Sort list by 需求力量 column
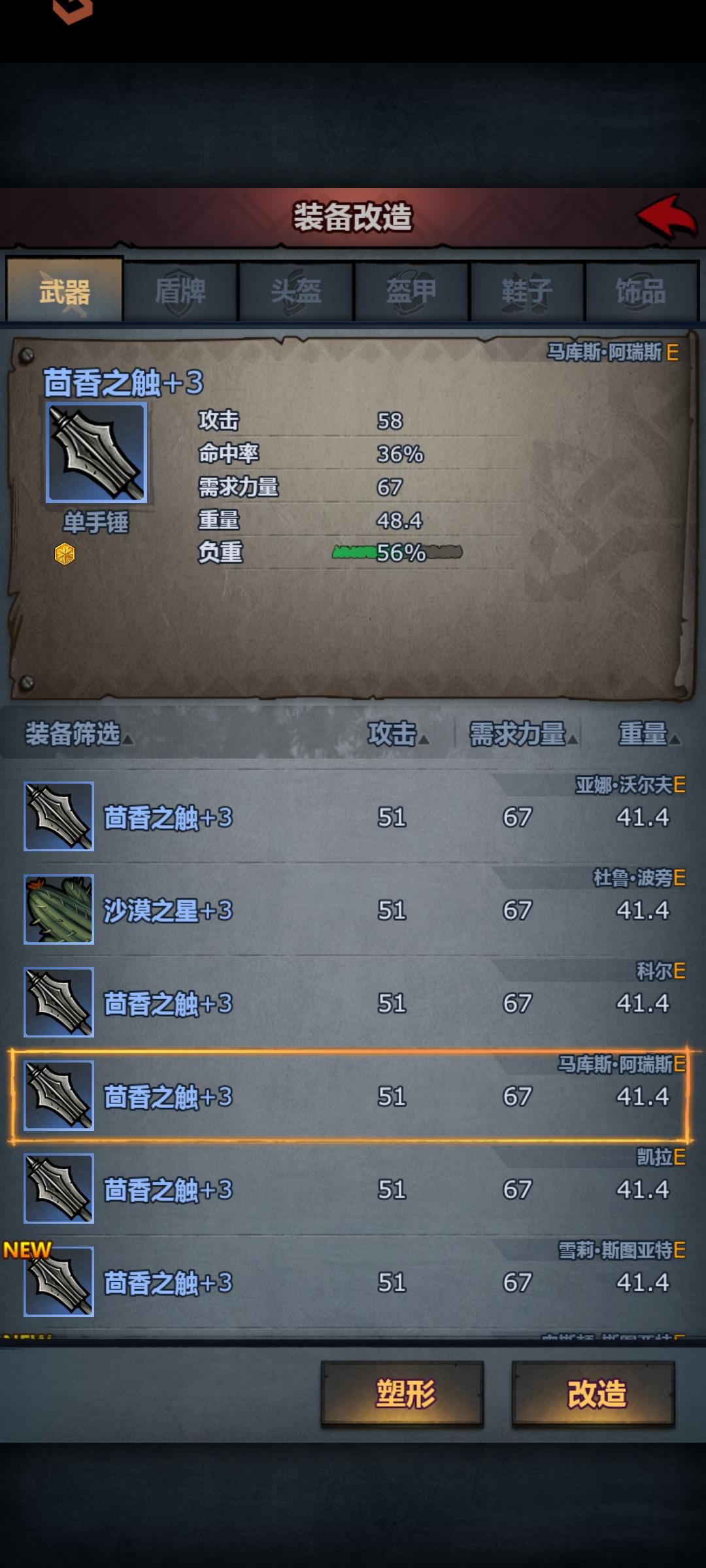The width and height of the screenshot is (706, 1568). [523, 734]
